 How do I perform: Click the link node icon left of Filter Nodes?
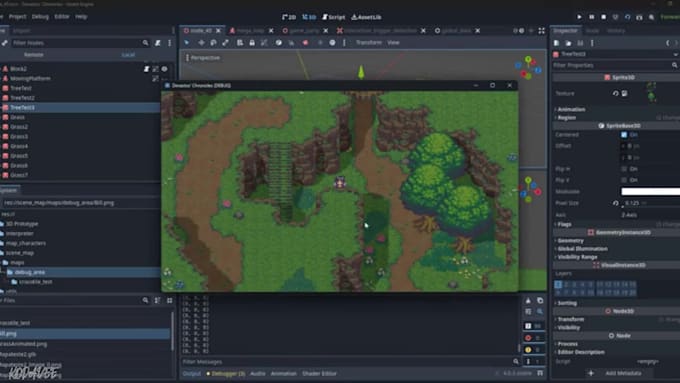[x=4, y=43]
